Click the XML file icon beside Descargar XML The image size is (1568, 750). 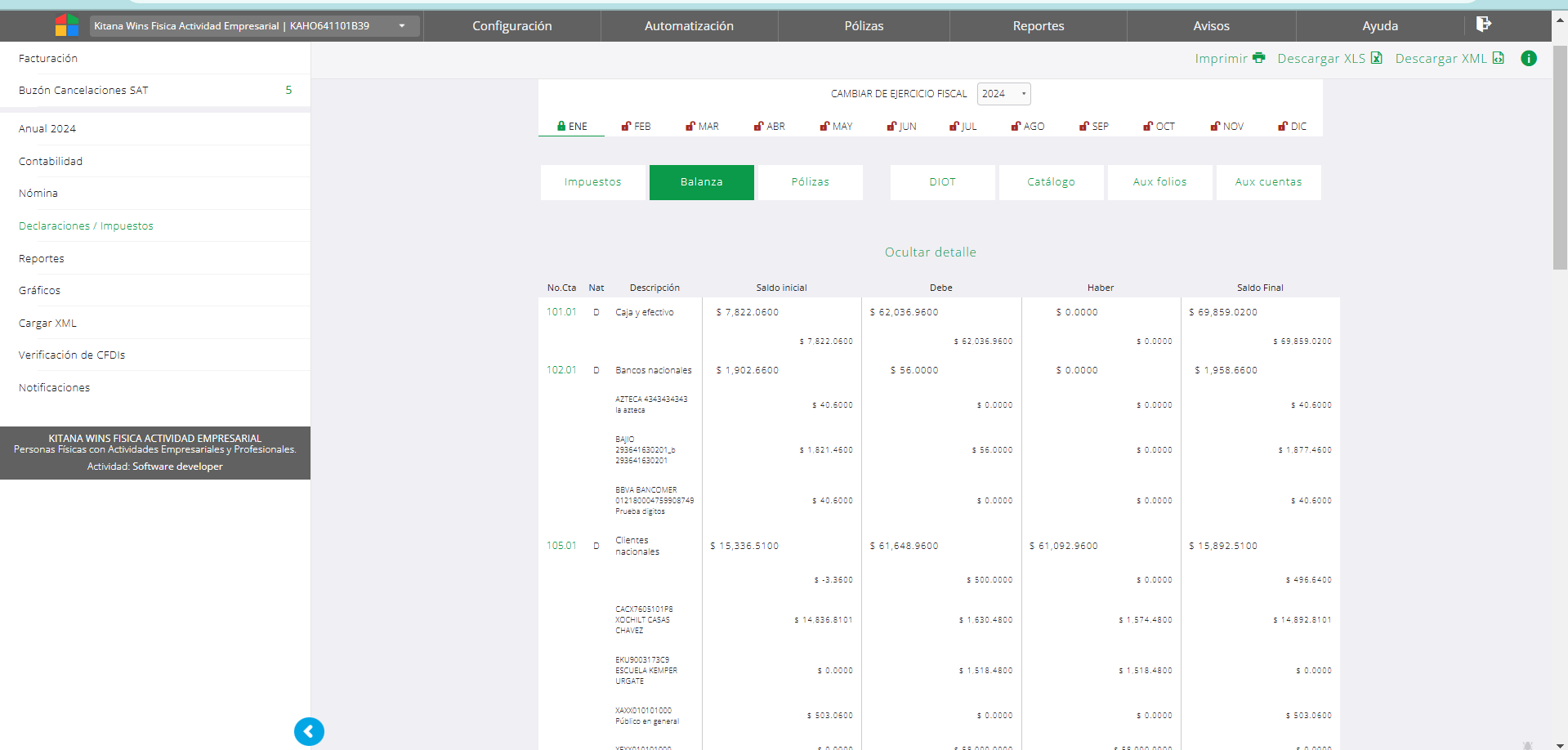click(1498, 58)
